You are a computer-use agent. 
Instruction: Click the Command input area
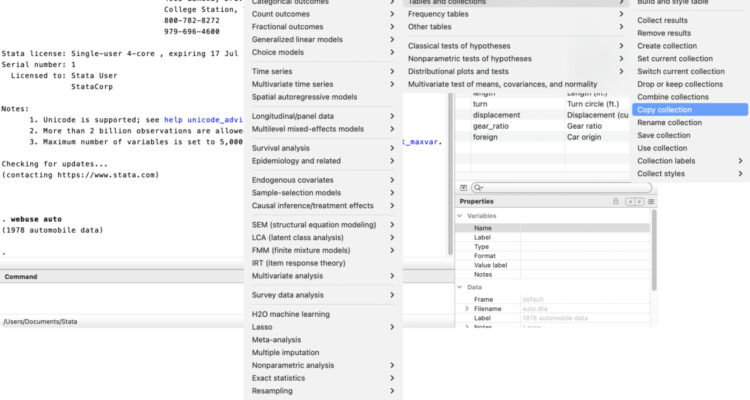click(120, 295)
